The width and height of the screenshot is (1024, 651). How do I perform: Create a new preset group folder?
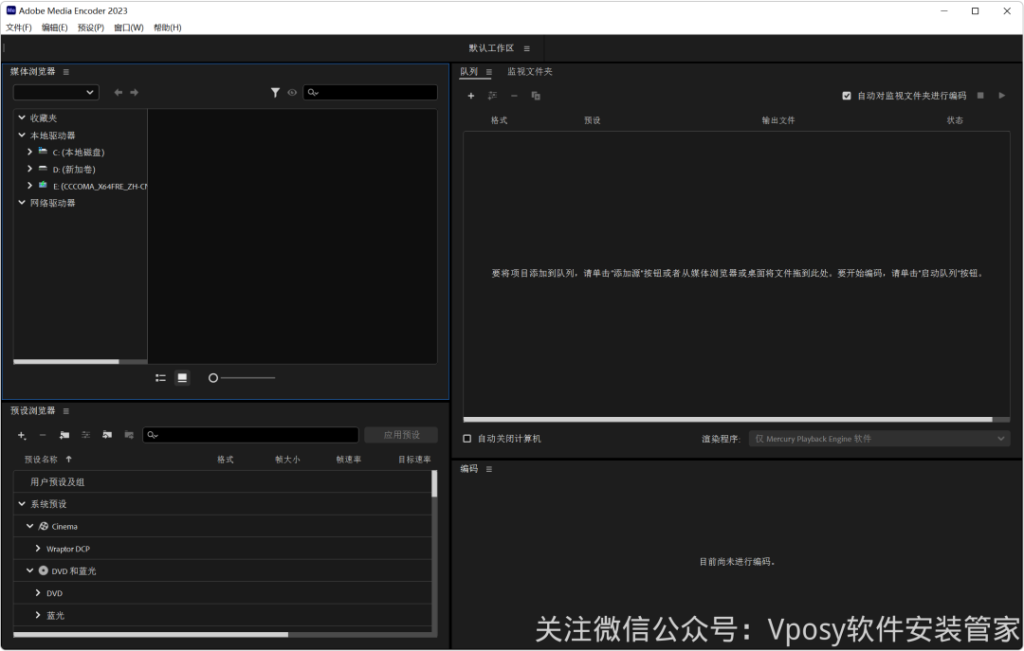pos(64,436)
